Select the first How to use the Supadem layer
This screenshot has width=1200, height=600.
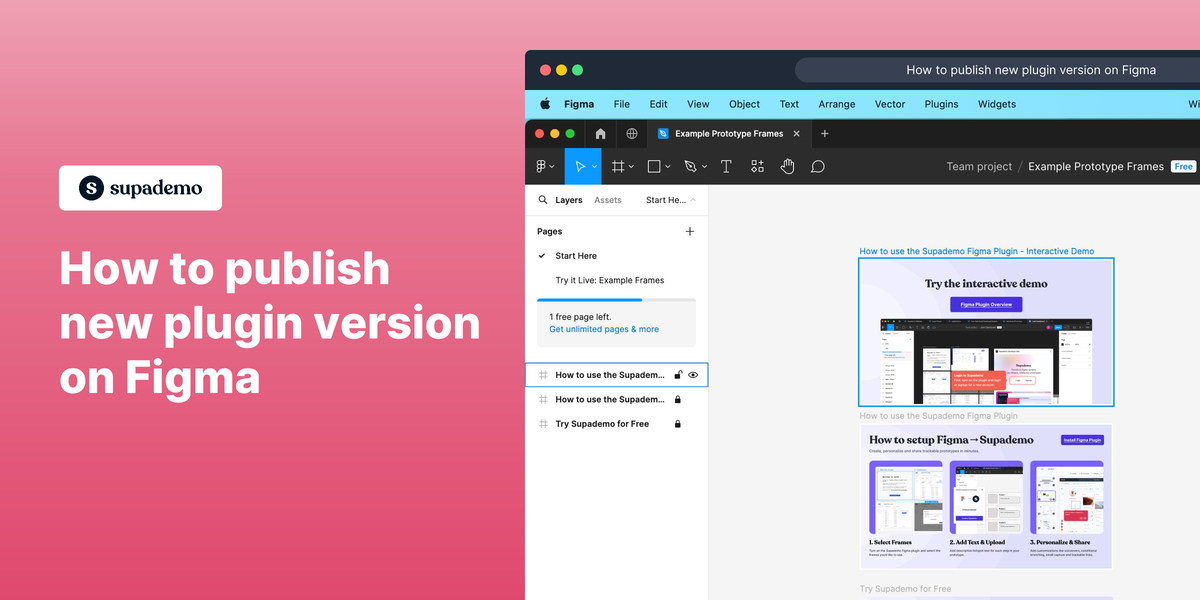616,375
